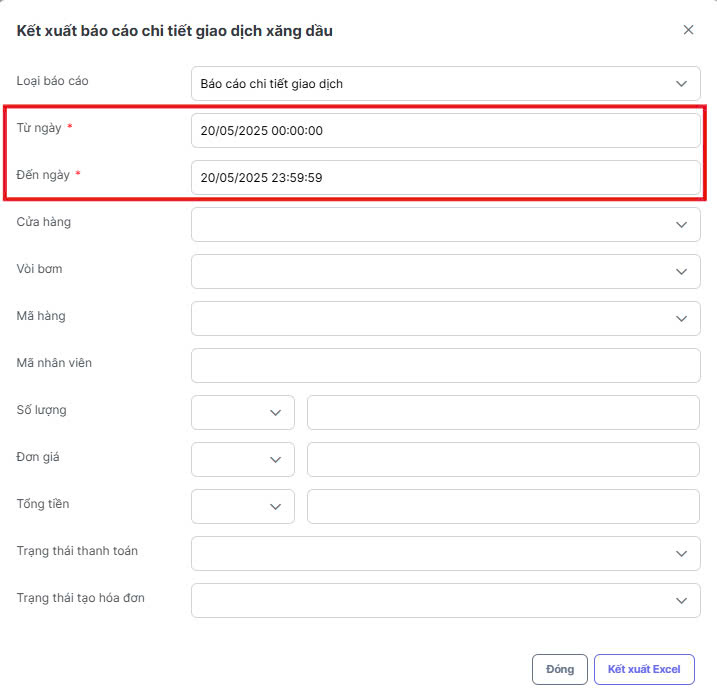Select the Cửa hàng combo box field
Image resolution: width=717 pixels, height=700 pixels.
tap(445, 225)
